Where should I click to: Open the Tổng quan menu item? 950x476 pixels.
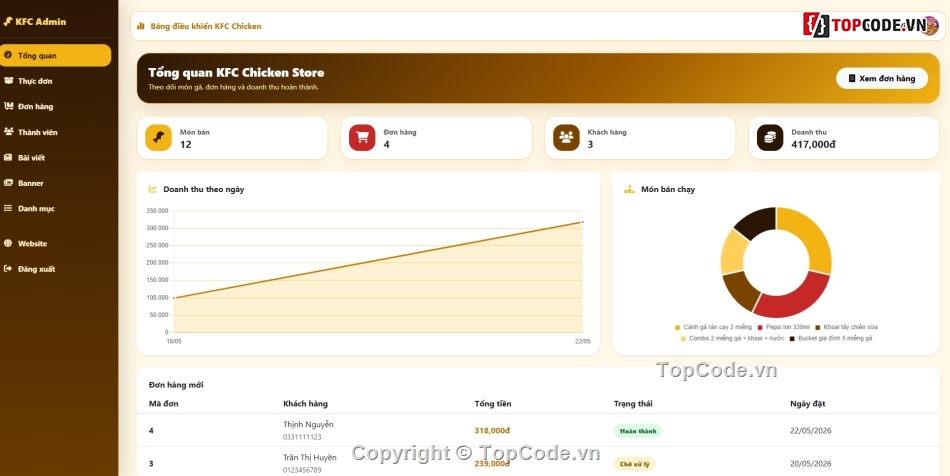(56, 55)
